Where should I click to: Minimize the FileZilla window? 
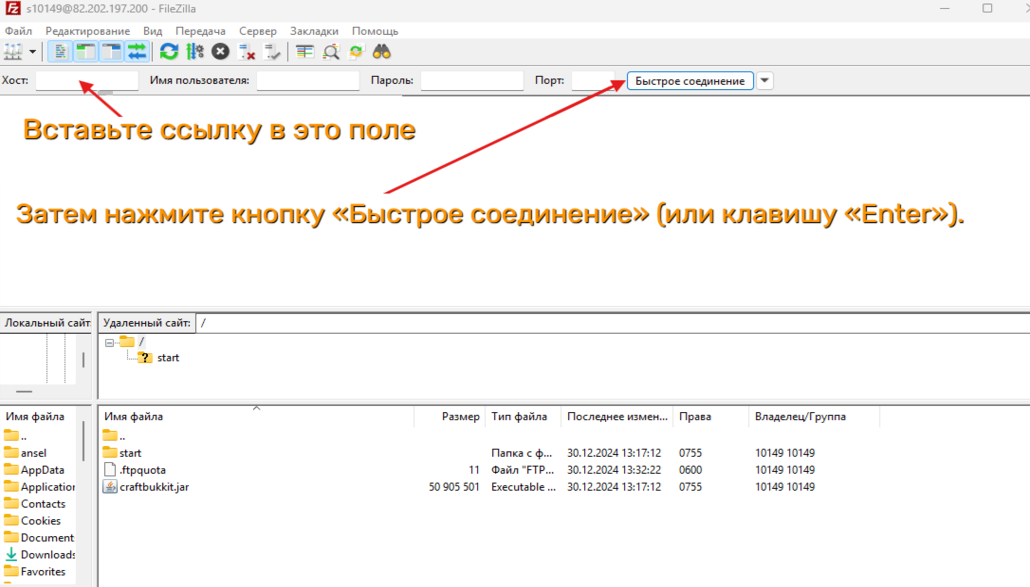[945, 9]
